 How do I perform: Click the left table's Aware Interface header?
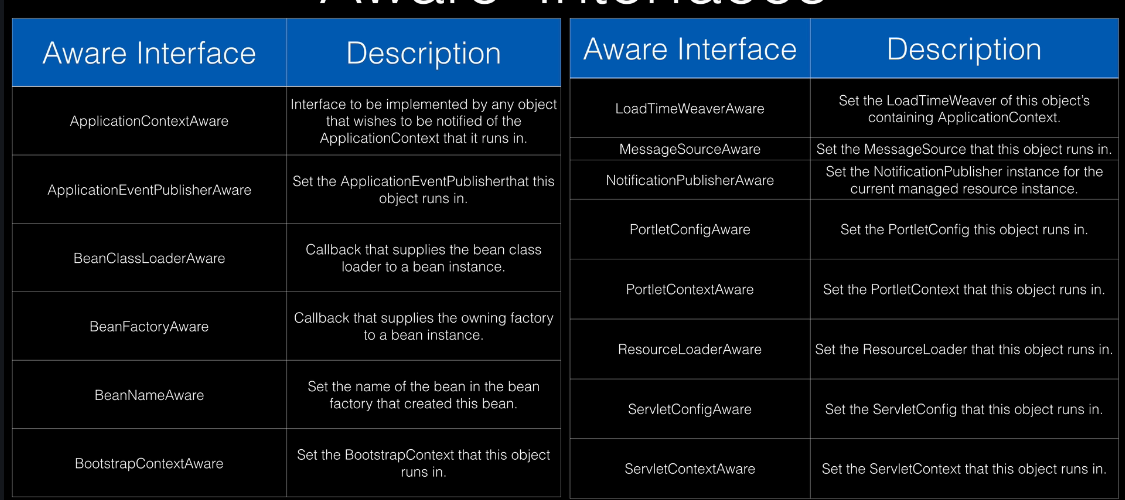(x=149, y=53)
